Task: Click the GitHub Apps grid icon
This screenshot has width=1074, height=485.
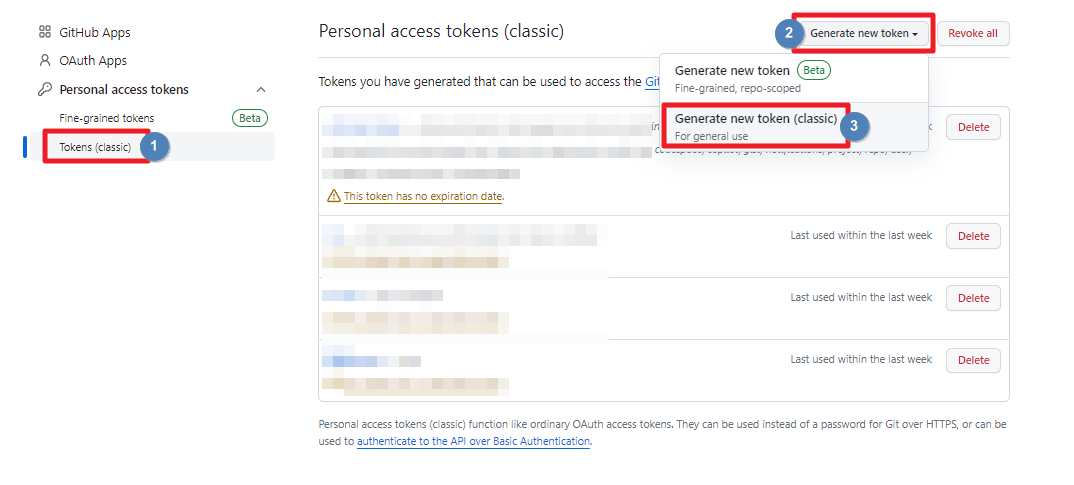Action: pyautogui.click(x=44, y=32)
